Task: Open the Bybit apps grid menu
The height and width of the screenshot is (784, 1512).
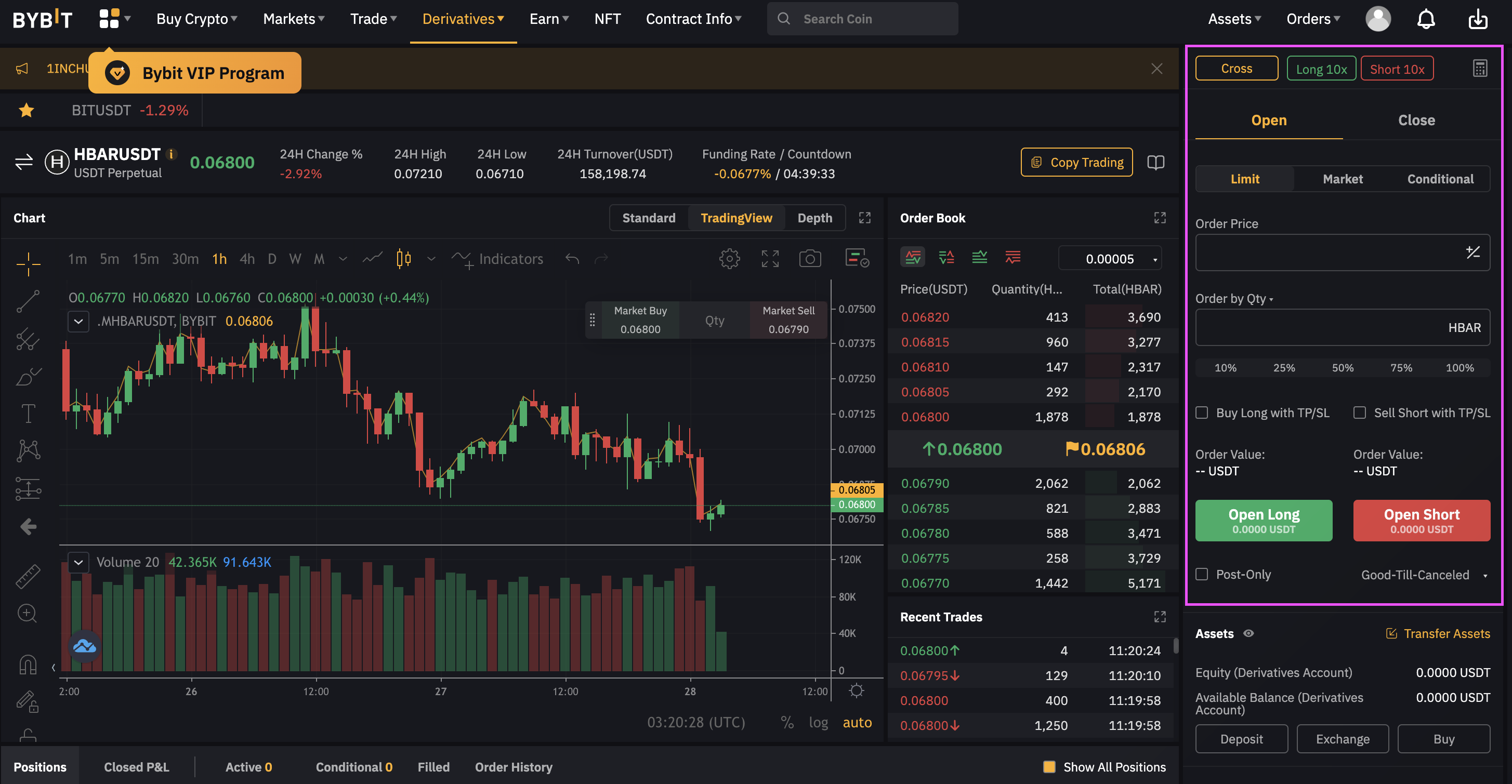Action: tap(109, 19)
